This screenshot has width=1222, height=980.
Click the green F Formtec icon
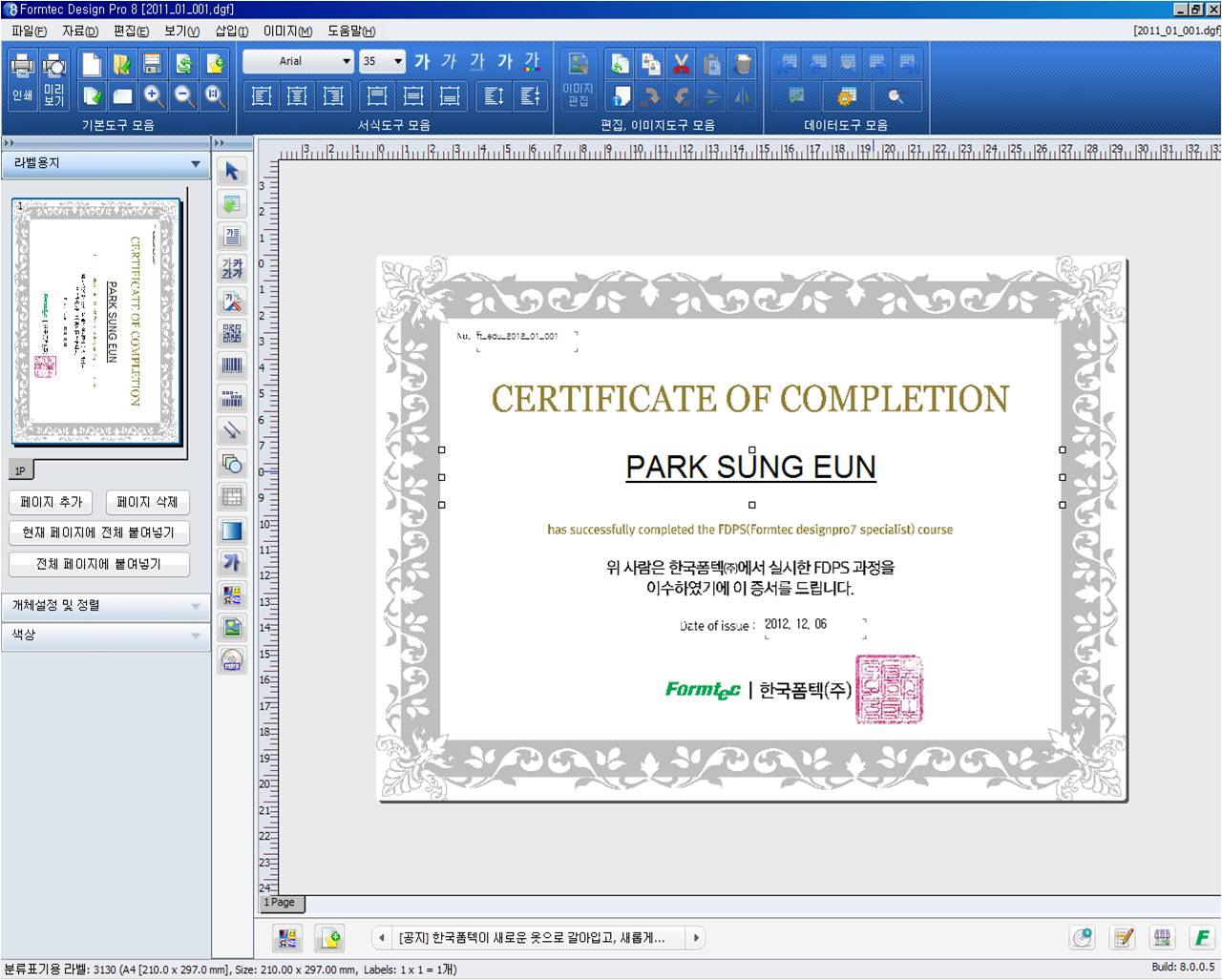coord(1202,937)
